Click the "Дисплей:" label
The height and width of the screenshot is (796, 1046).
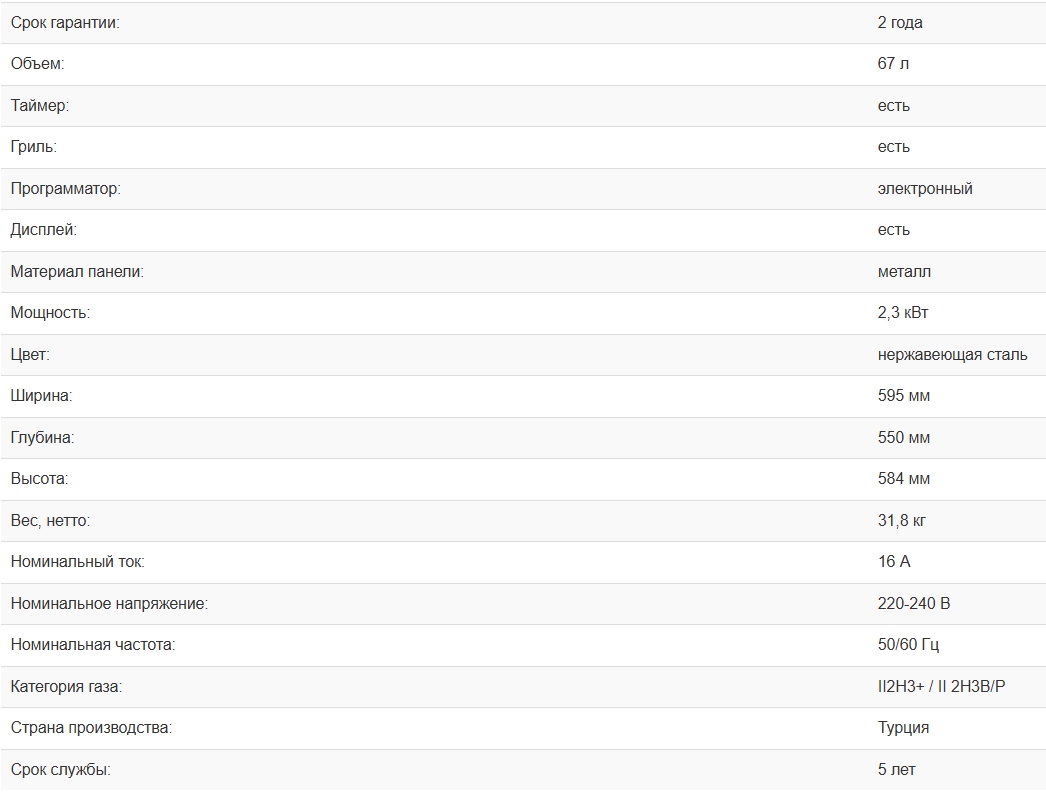[43, 230]
